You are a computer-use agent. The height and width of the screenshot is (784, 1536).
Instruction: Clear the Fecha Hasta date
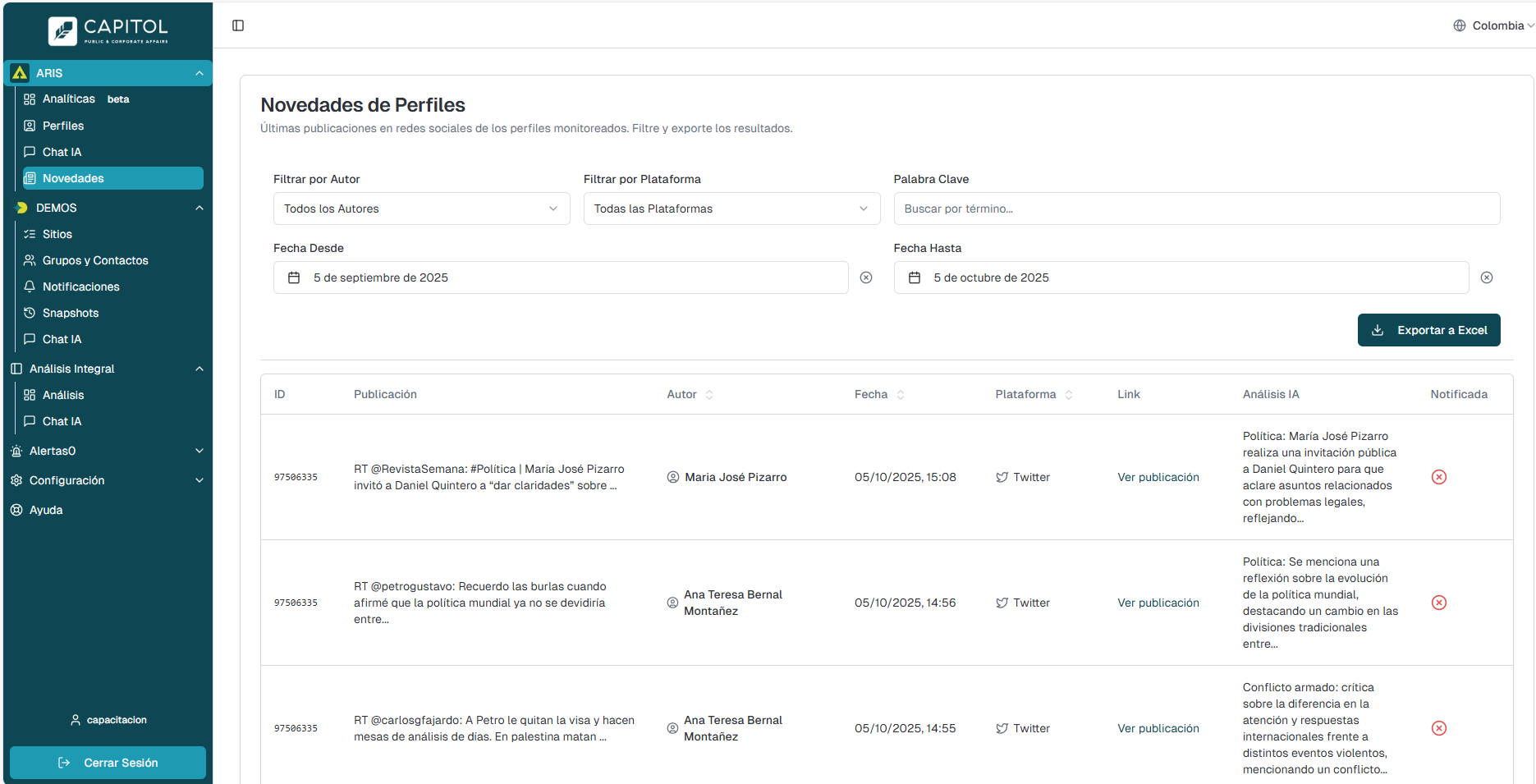click(x=1486, y=277)
